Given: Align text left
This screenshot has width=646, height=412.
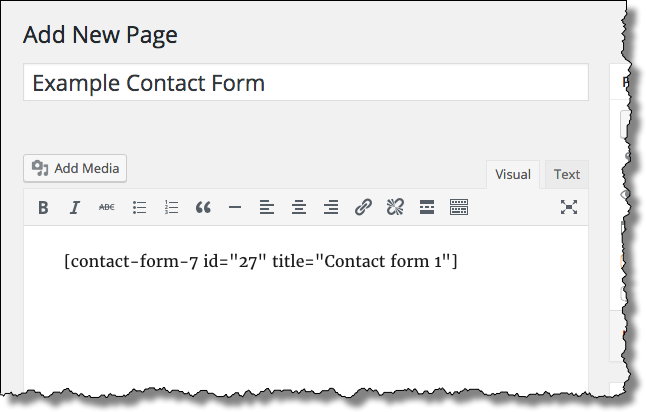Looking at the screenshot, I should point(267,207).
